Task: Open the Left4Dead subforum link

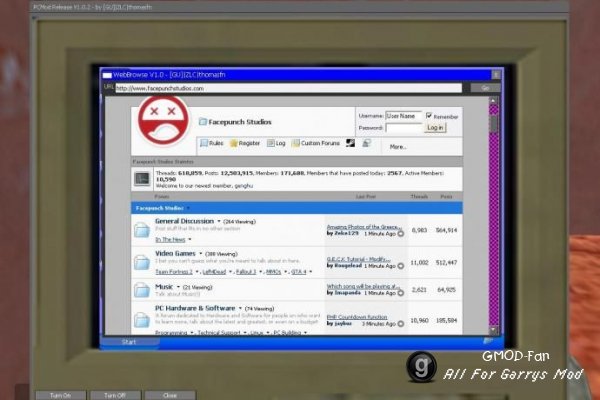Action: [x=214, y=272]
